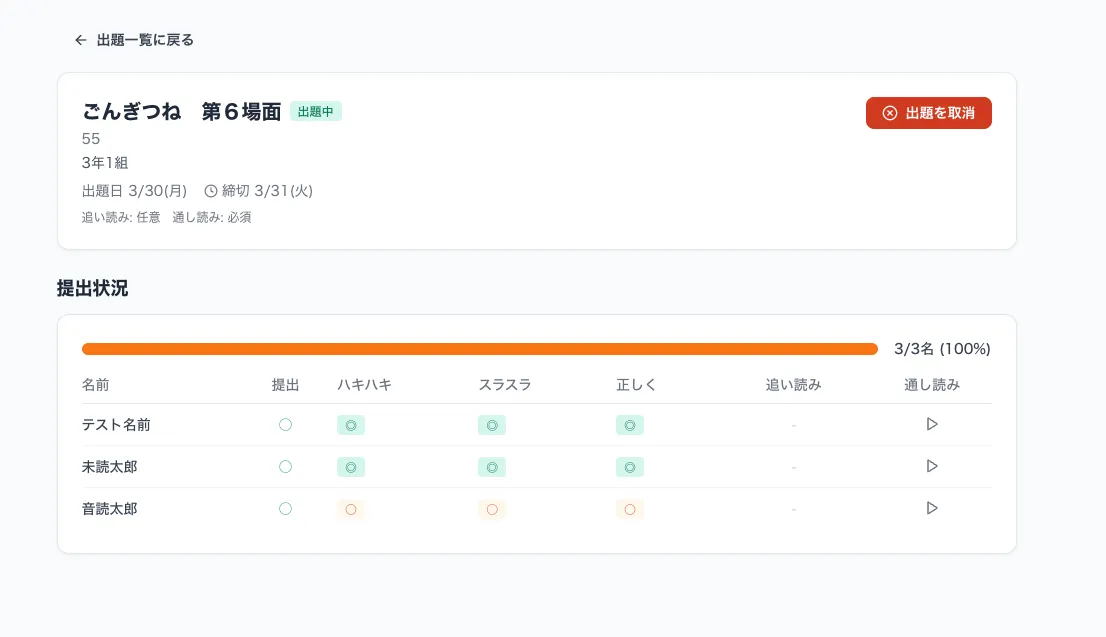Click the 出題中 status badge
Image resolution: width=1106 pixels, height=637 pixels.
[x=316, y=112]
